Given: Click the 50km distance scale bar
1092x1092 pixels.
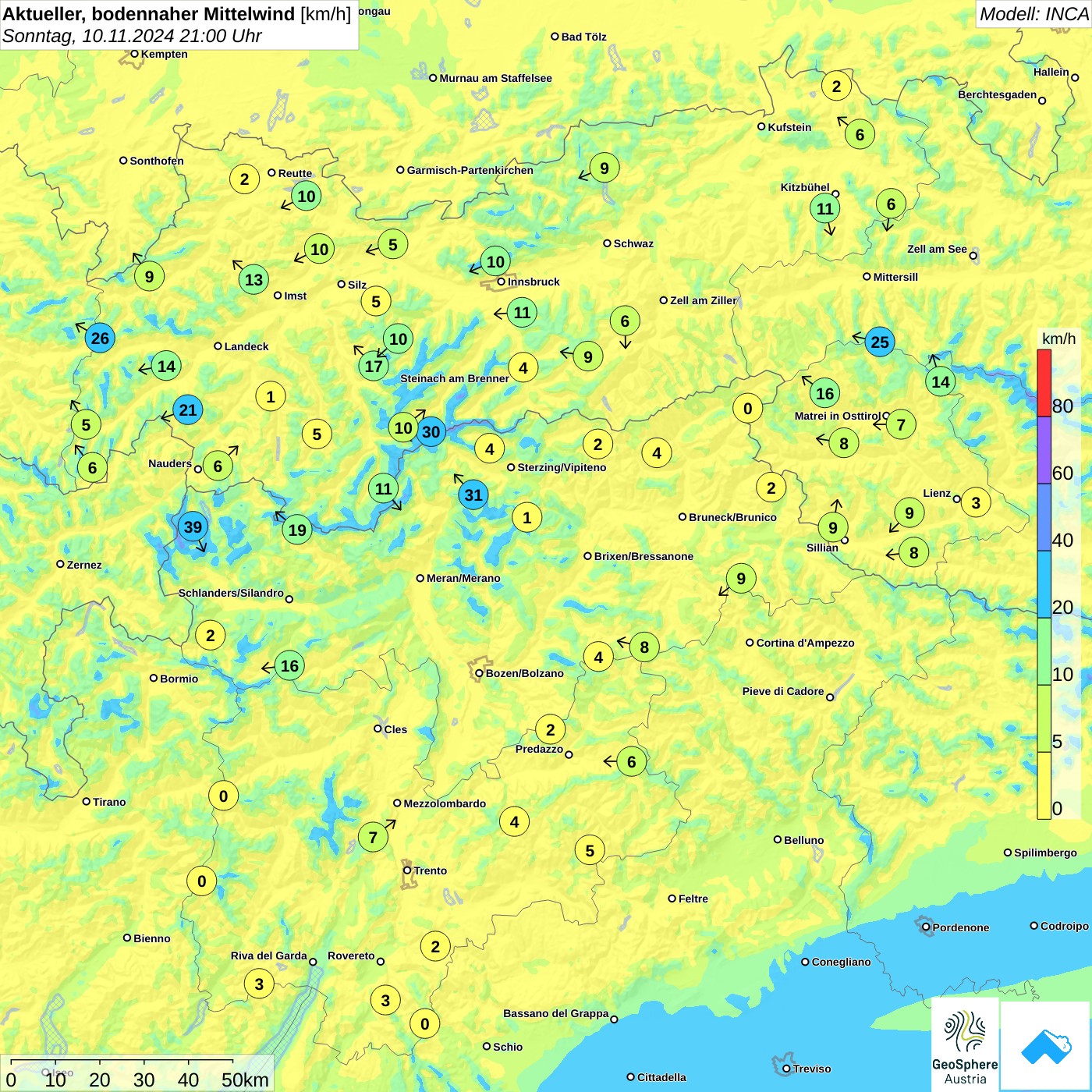Looking at the screenshot, I should click(x=122, y=1062).
